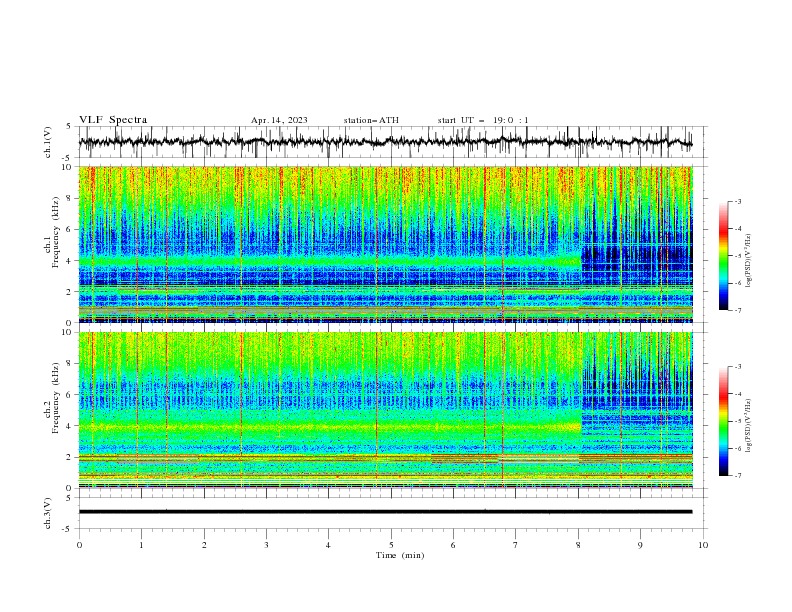Click the ch.3 flat black trace

pos(385,512)
